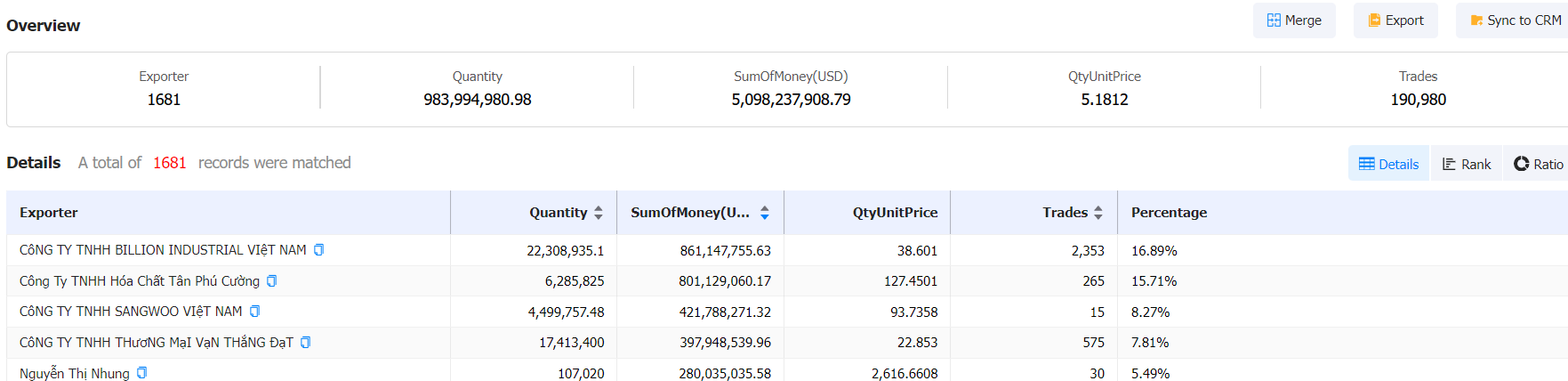Select the QtyUnitPrice column header

coord(895,213)
